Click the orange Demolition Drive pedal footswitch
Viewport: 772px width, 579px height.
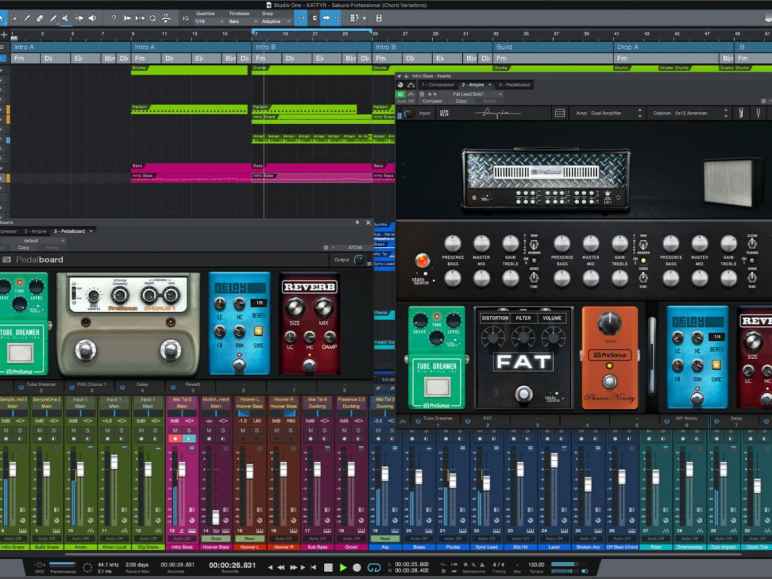[609, 381]
